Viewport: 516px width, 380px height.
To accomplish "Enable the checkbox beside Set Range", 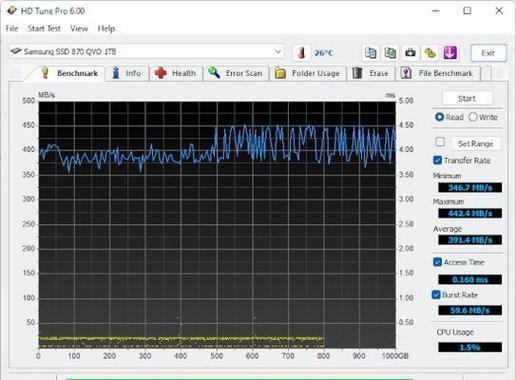I will 440,142.
